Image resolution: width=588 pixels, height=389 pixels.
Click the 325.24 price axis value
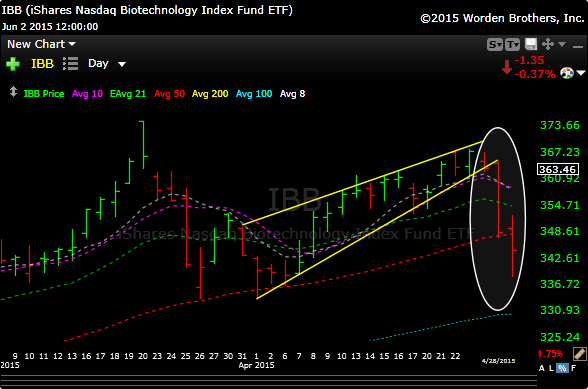tap(560, 337)
